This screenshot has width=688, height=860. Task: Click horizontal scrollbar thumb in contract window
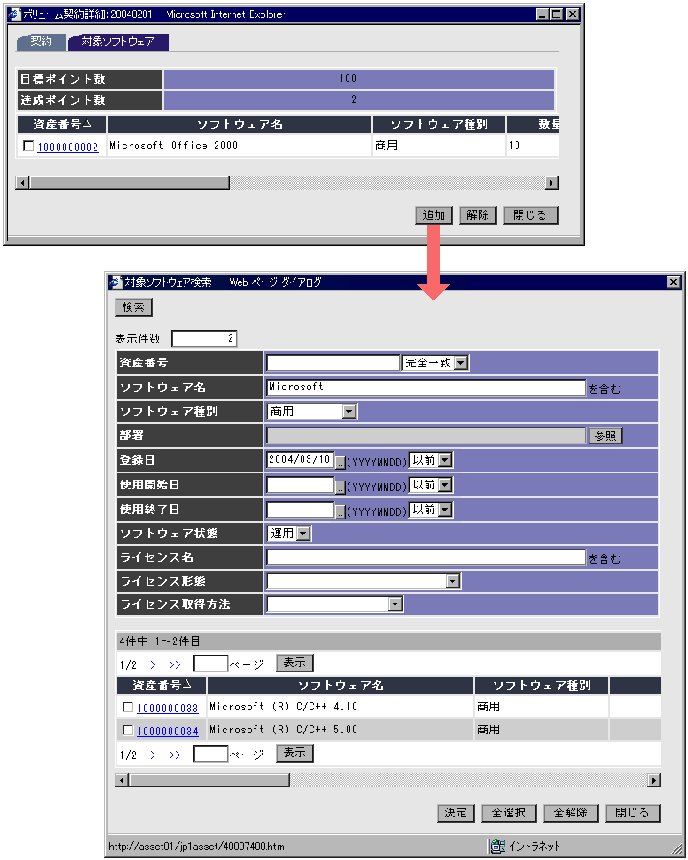pyautogui.click(x=129, y=183)
